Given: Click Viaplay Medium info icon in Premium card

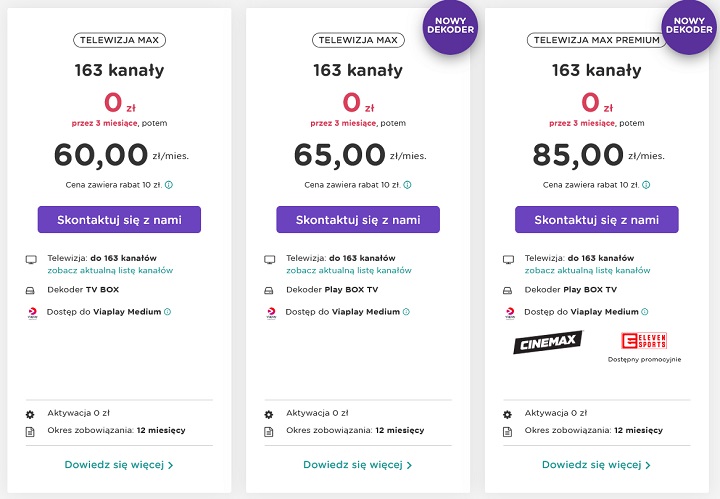Looking at the screenshot, I should (645, 312).
